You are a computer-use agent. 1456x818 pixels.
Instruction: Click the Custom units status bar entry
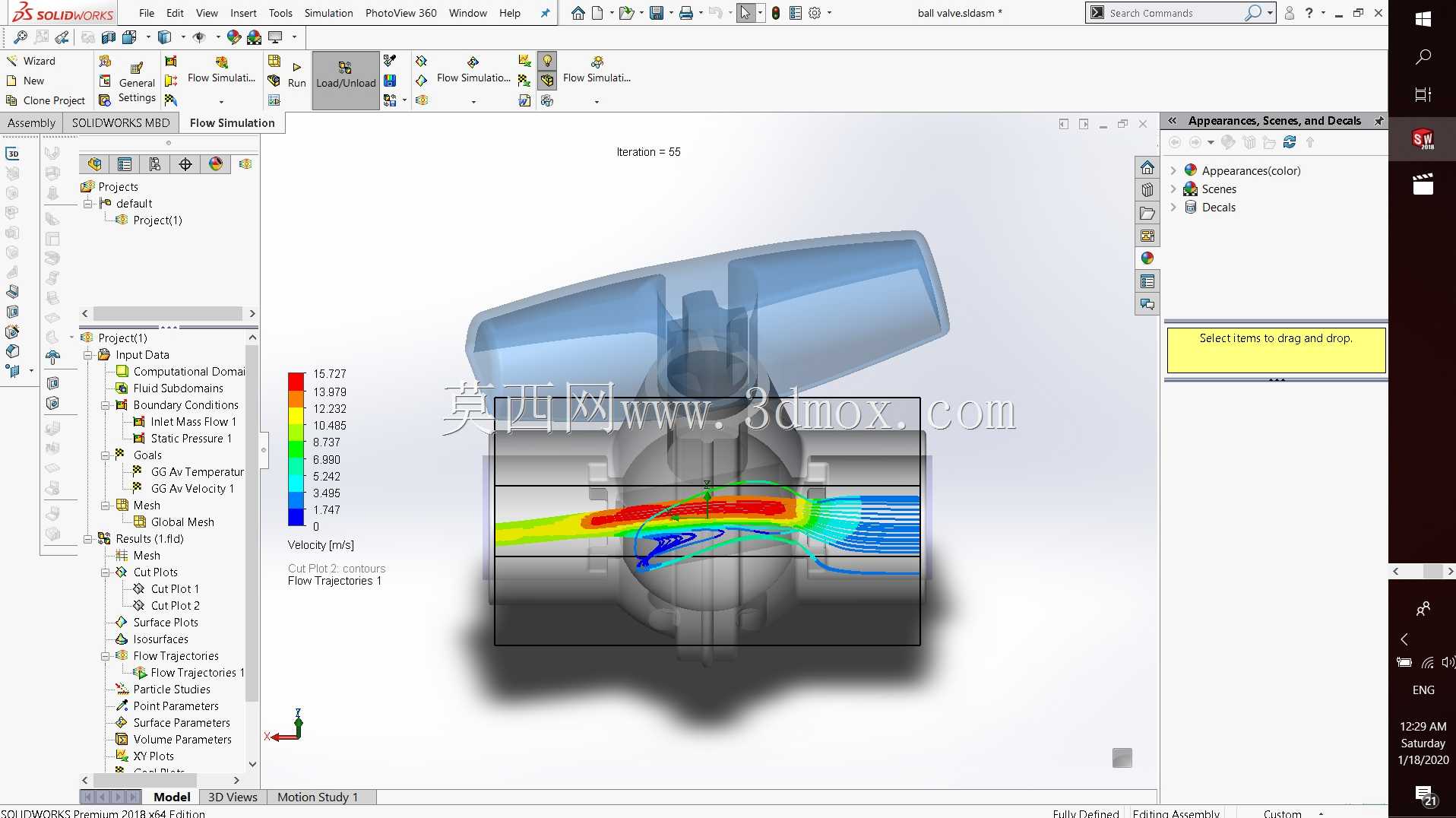1282,813
